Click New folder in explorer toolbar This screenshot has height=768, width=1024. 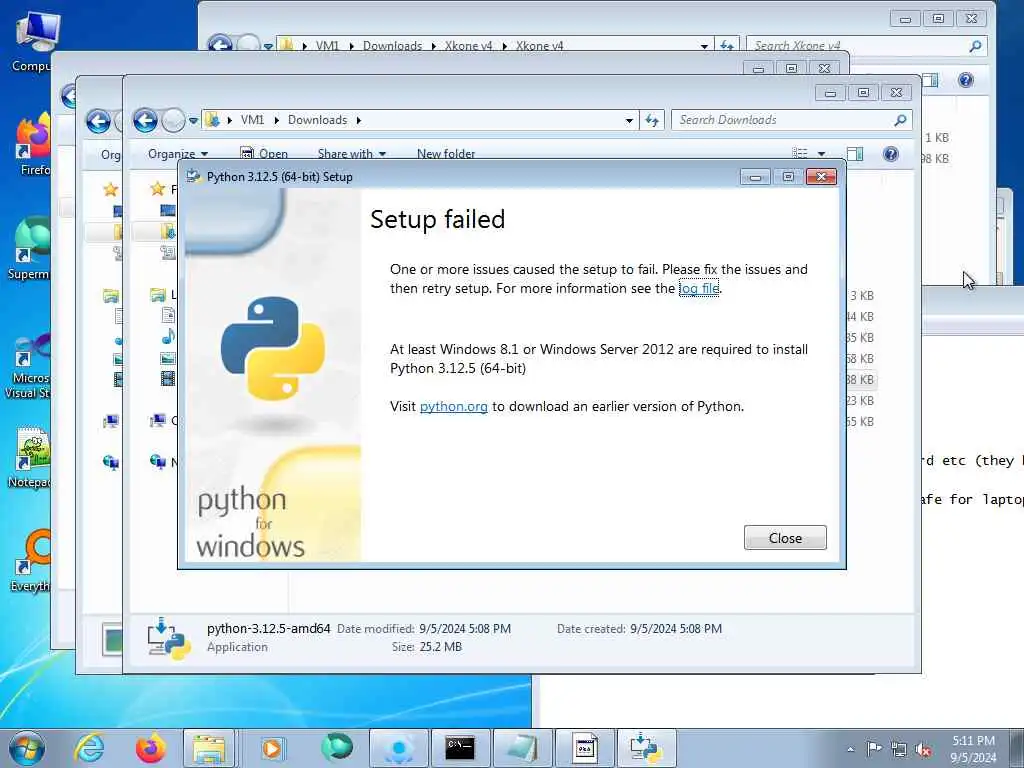[x=446, y=154]
